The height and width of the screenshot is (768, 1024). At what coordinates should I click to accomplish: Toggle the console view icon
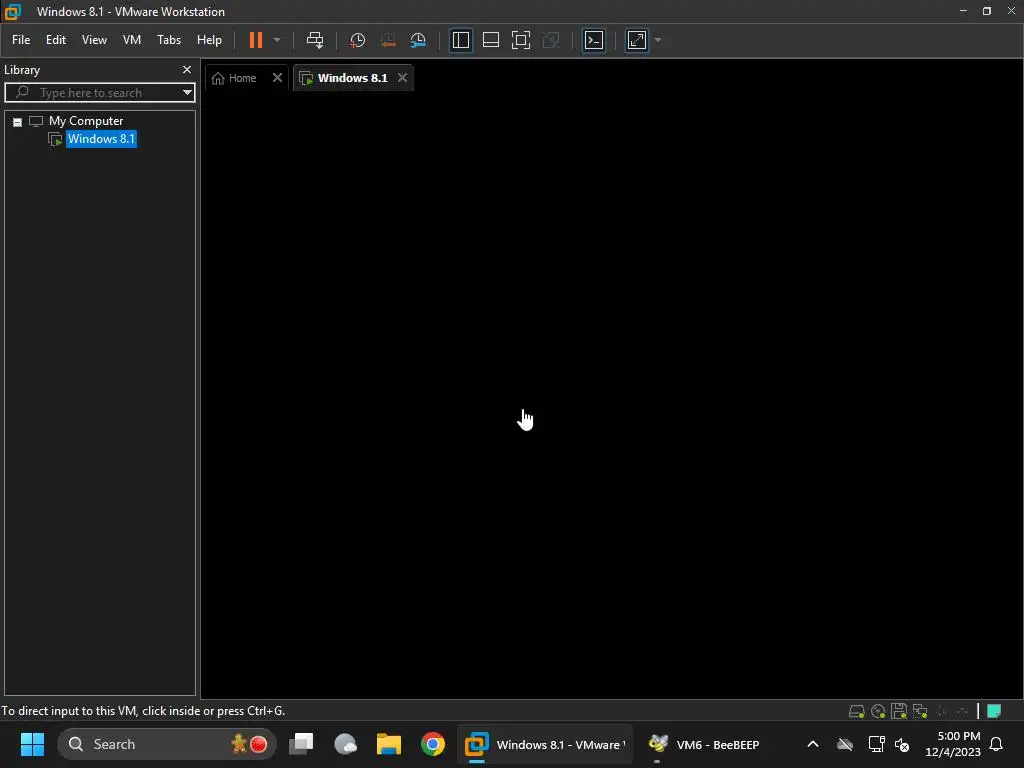click(594, 40)
